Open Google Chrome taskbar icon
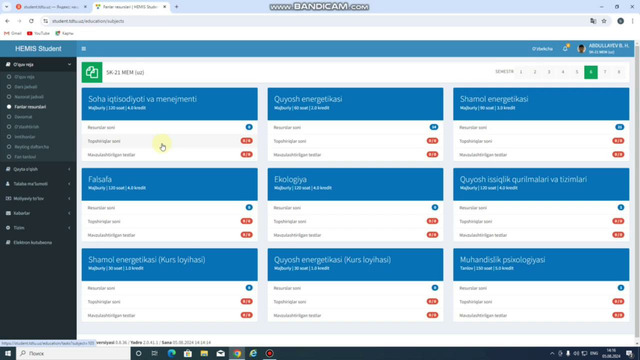 click(237, 353)
